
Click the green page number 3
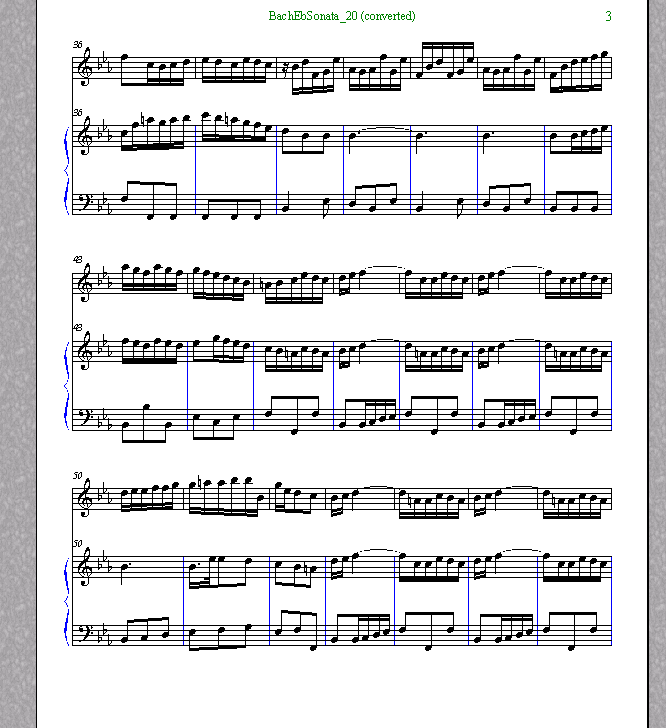click(608, 16)
